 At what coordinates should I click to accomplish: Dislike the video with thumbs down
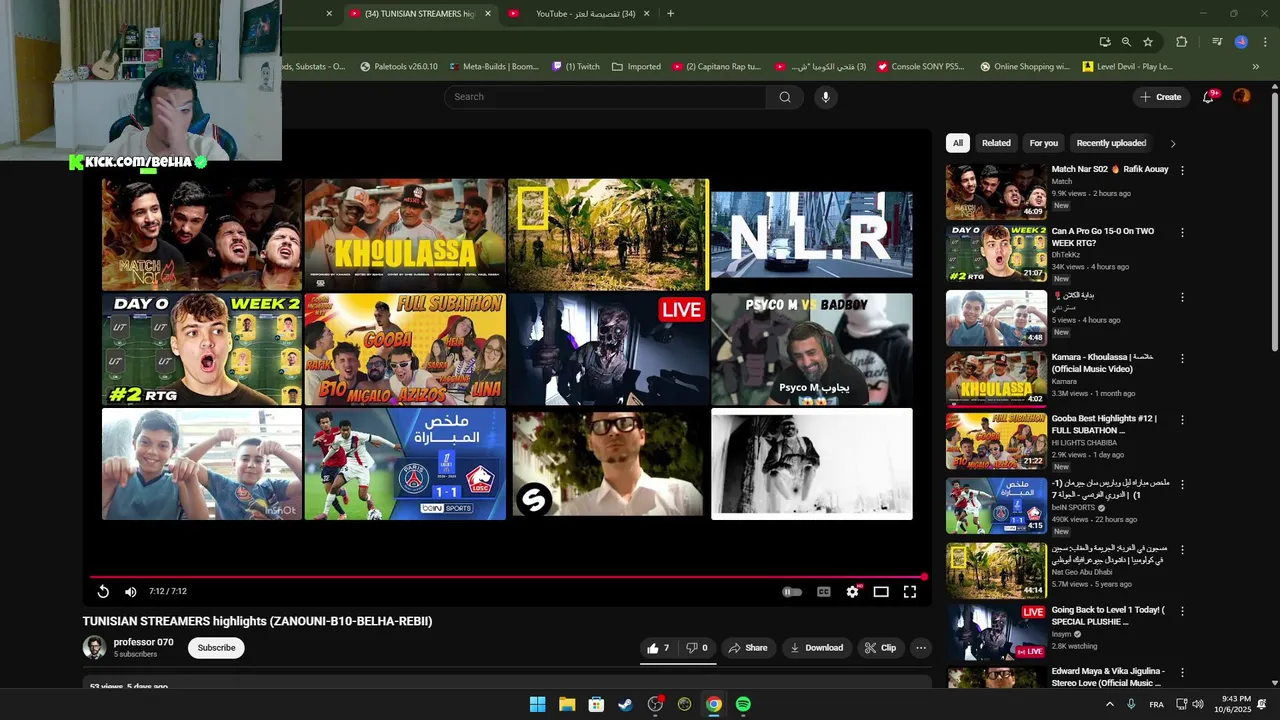[697, 648]
